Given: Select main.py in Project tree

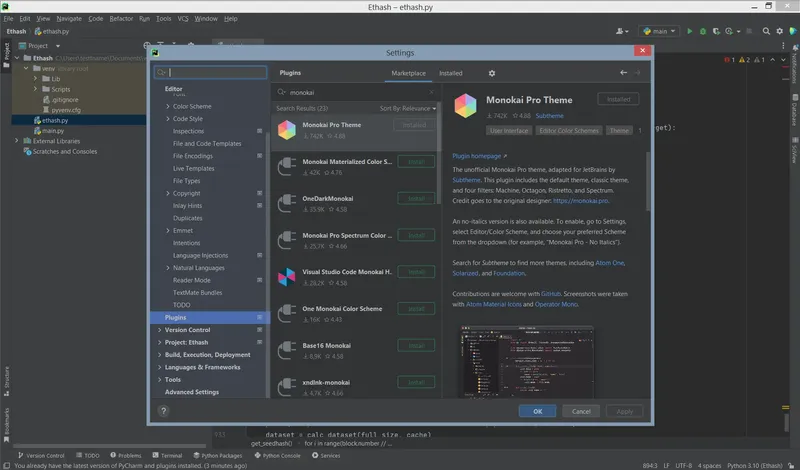Looking at the screenshot, I should coord(53,131).
